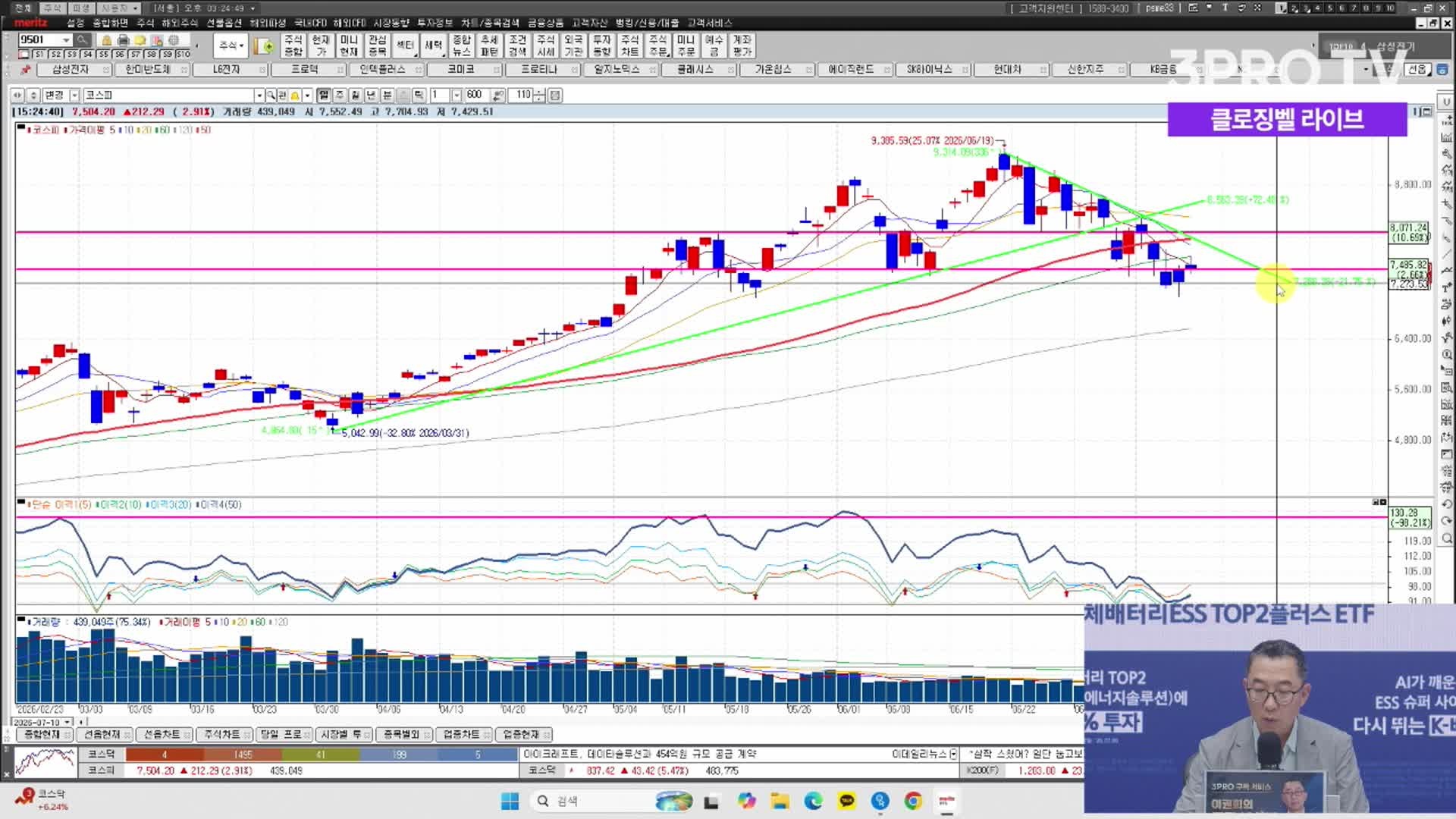Viewport: 1456px width, 819px height.
Task: Open the 선물옵션 menu
Action: pyautogui.click(x=224, y=24)
